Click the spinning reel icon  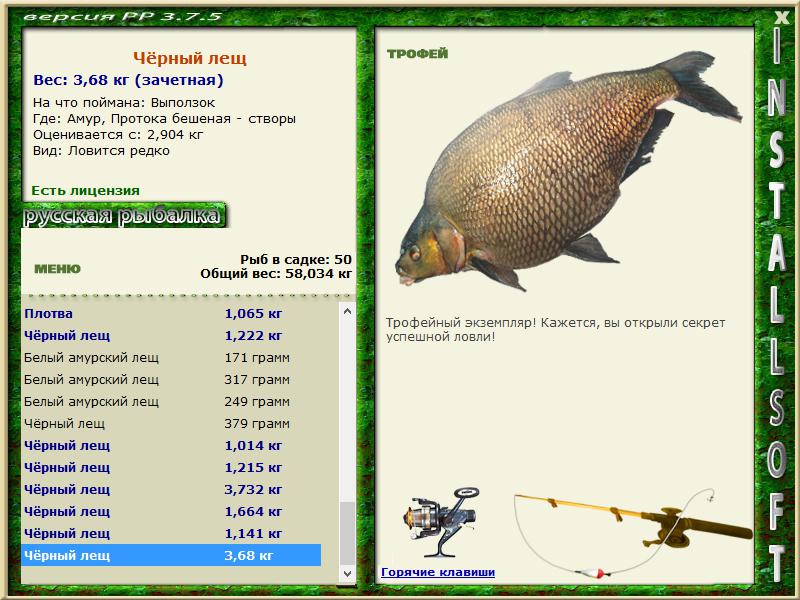pyautogui.click(x=441, y=522)
